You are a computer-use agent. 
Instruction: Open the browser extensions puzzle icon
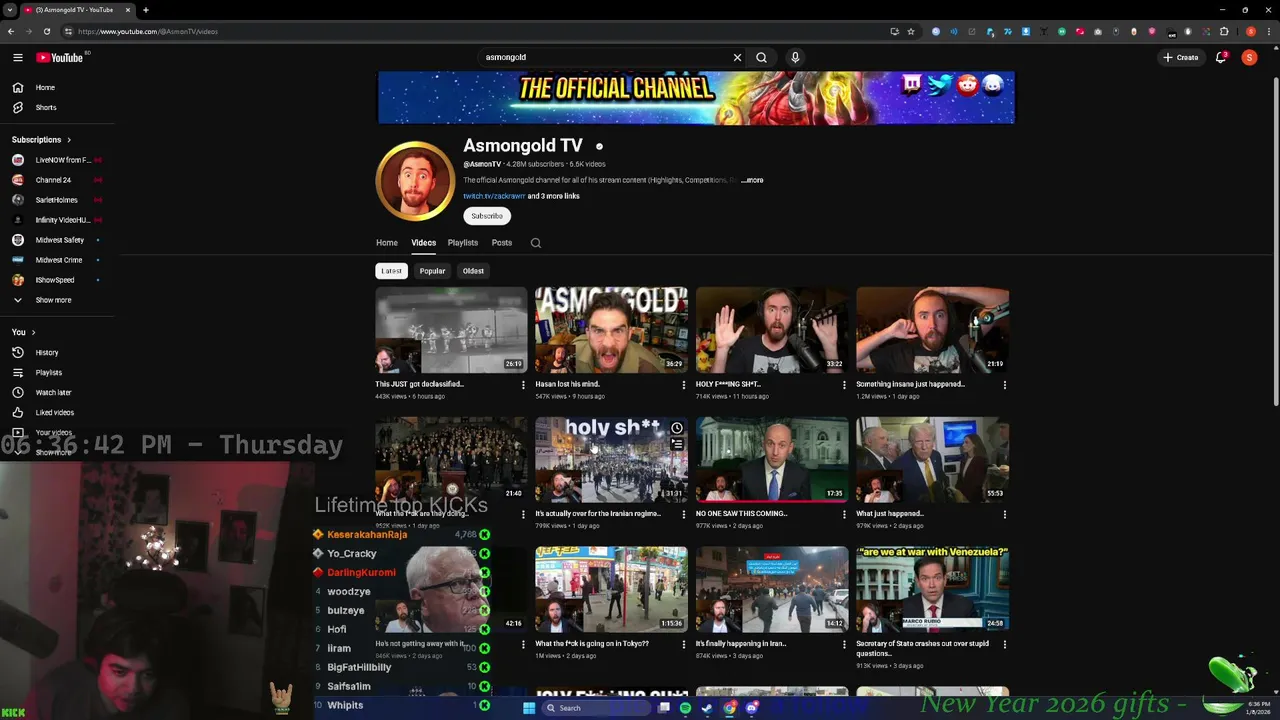point(1224,31)
